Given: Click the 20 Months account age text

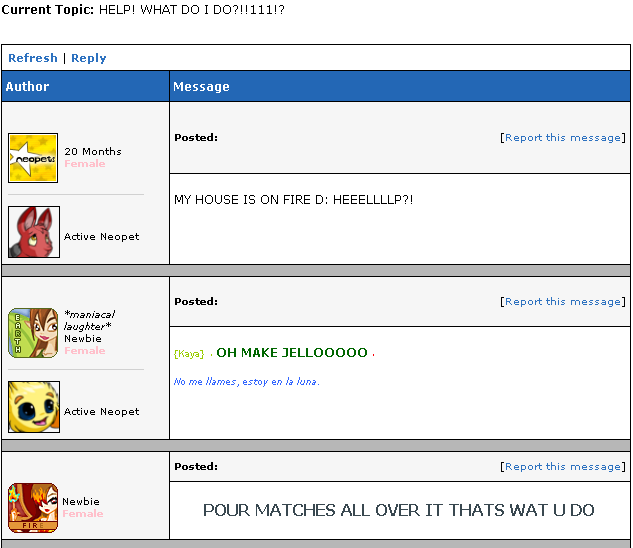Looking at the screenshot, I should coord(93,151).
